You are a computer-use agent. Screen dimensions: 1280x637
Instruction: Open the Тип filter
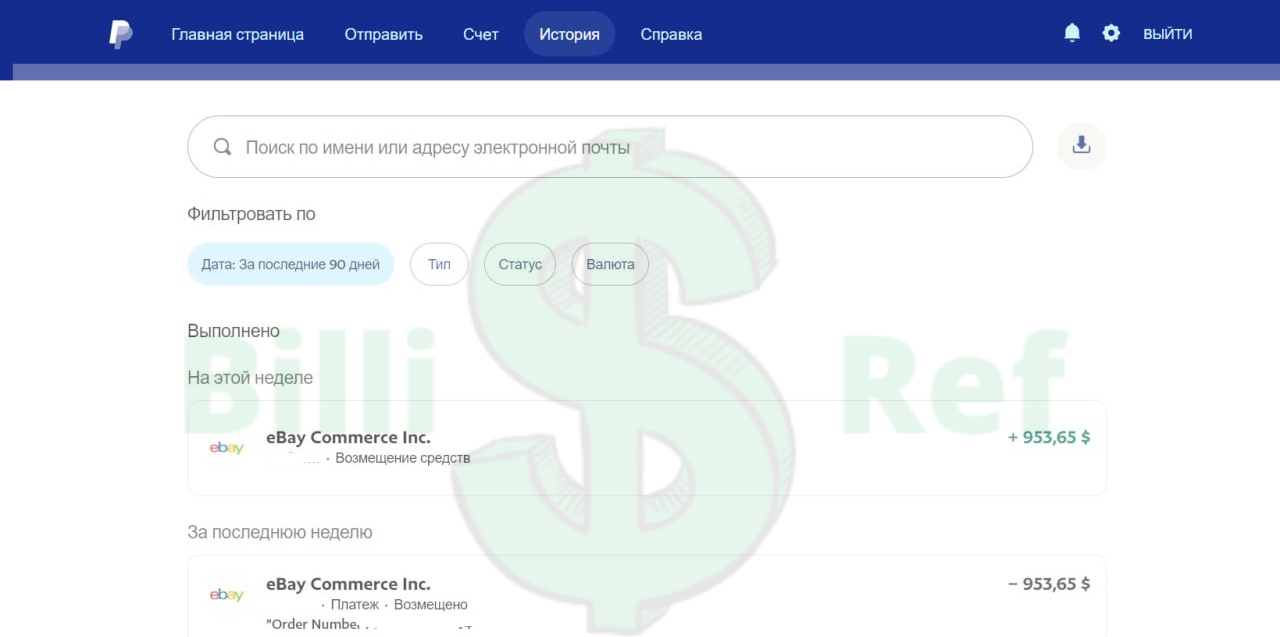(x=439, y=264)
